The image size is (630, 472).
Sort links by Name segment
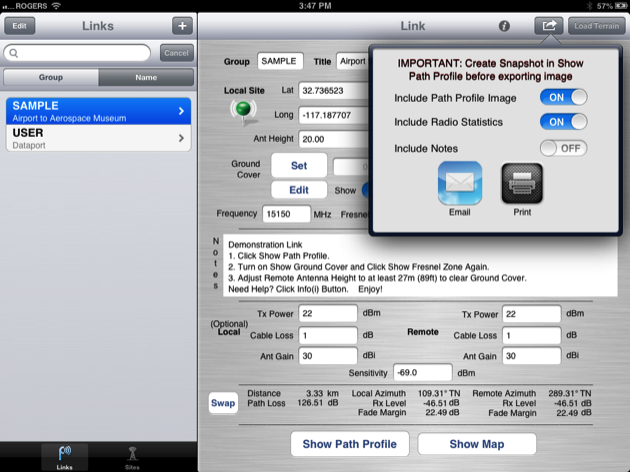point(145,77)
